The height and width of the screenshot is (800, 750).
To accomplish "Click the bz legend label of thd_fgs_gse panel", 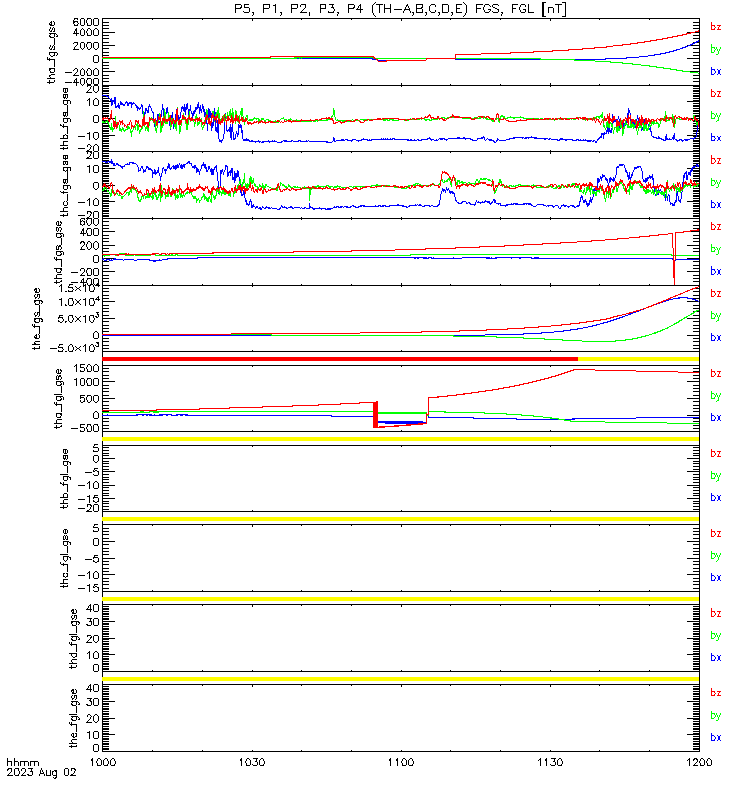I will (716, 227).
